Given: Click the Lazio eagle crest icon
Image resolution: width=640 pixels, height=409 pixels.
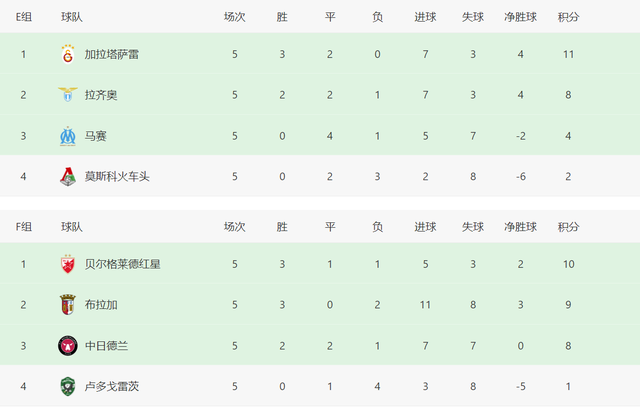Looking at the screenshot, I should coord(68,95).
